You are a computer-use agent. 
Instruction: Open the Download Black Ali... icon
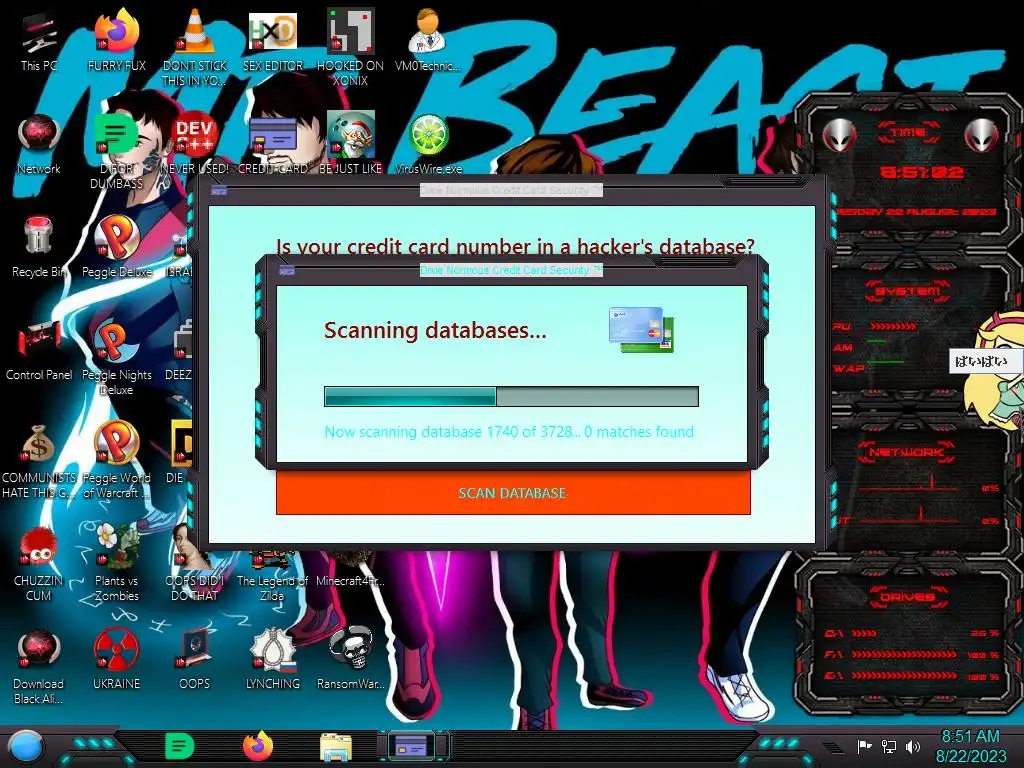click(39, 666)
